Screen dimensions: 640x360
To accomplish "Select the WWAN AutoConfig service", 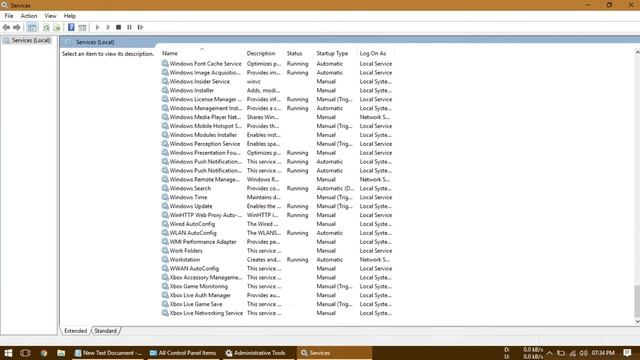I will point(277,269).
